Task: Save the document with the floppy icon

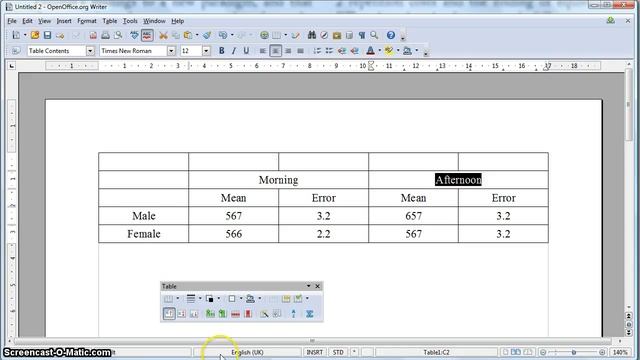Action: click(47, 36)
